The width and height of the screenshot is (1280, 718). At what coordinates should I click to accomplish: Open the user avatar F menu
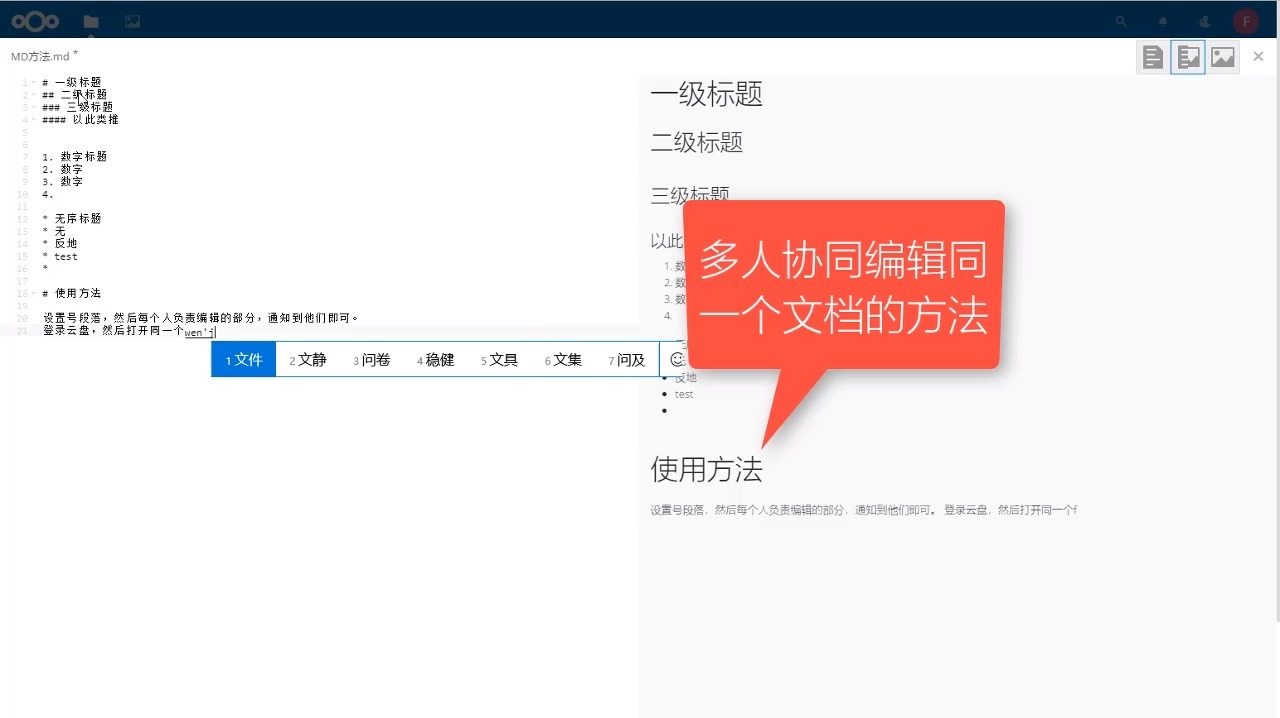(x=1246, y=21)
